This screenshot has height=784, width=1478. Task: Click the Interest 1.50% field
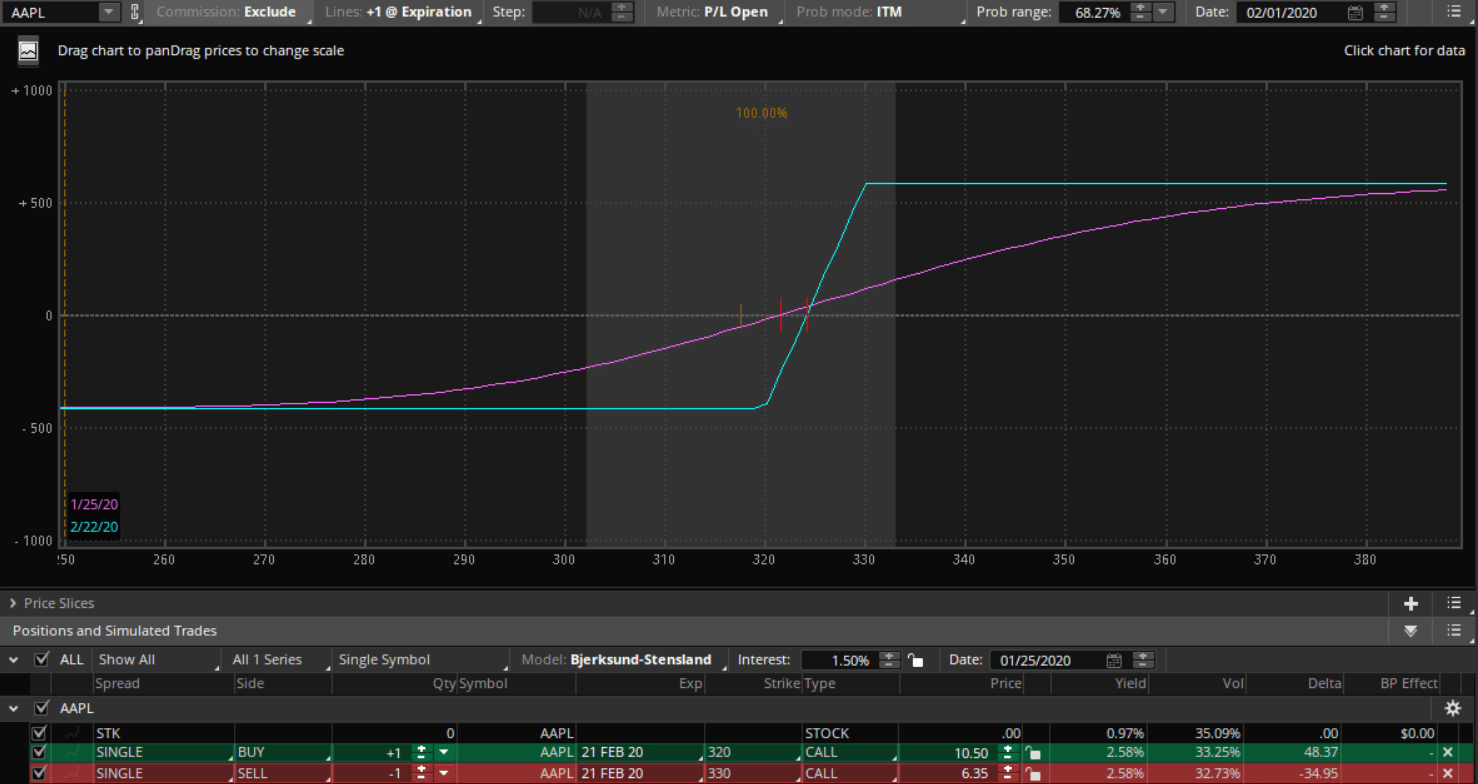(x=838, y=660)
